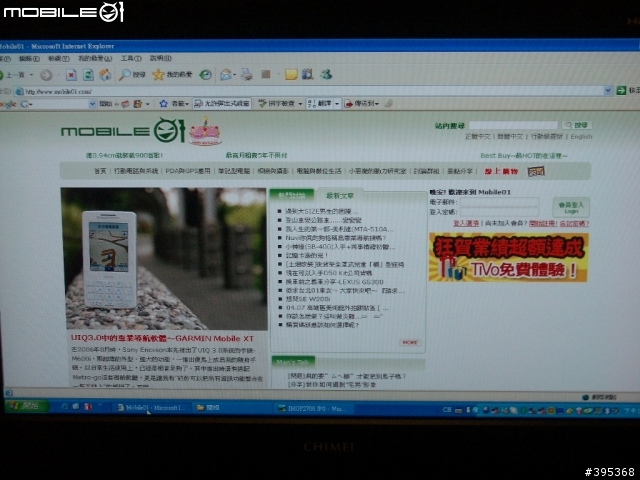Click the English language link
The height and width of the screenshot is (480, 640).
(581, 136)
